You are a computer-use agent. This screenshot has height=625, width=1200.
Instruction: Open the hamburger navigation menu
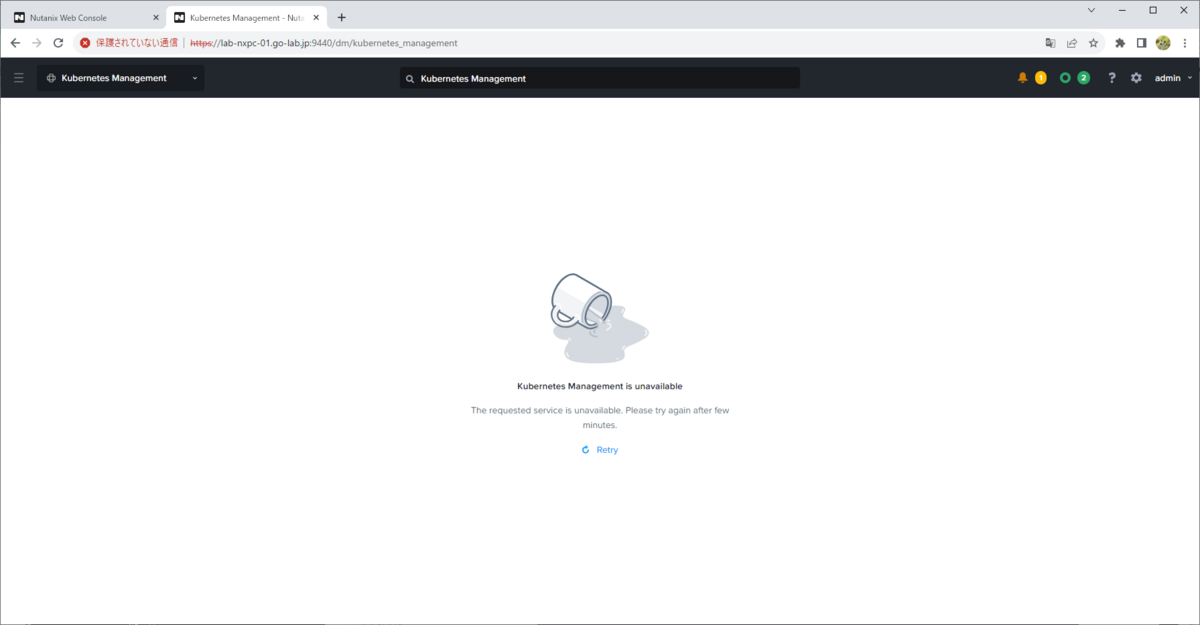click(x=19, y=78)
